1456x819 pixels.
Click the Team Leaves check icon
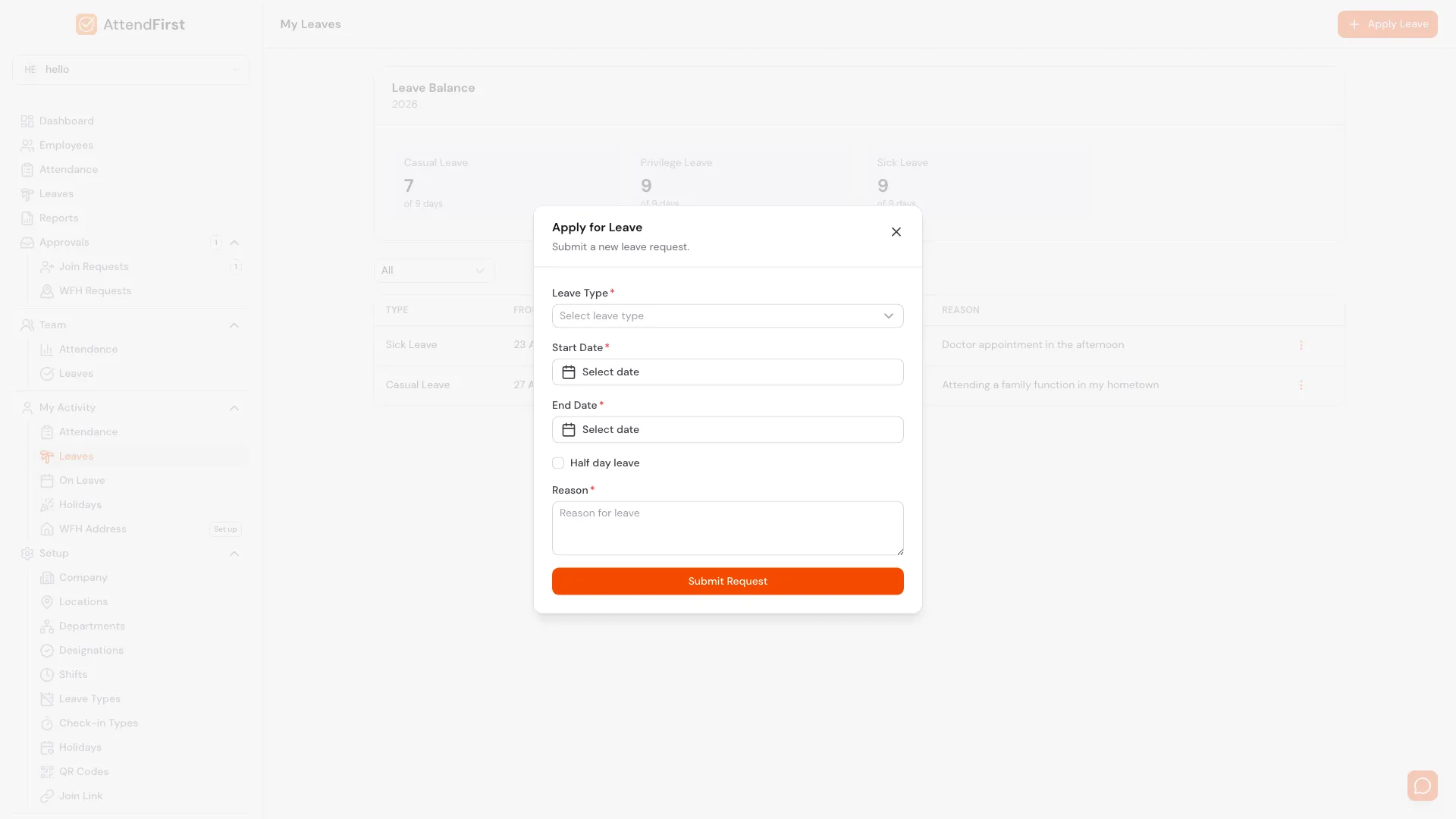click(x=47, y=374)
